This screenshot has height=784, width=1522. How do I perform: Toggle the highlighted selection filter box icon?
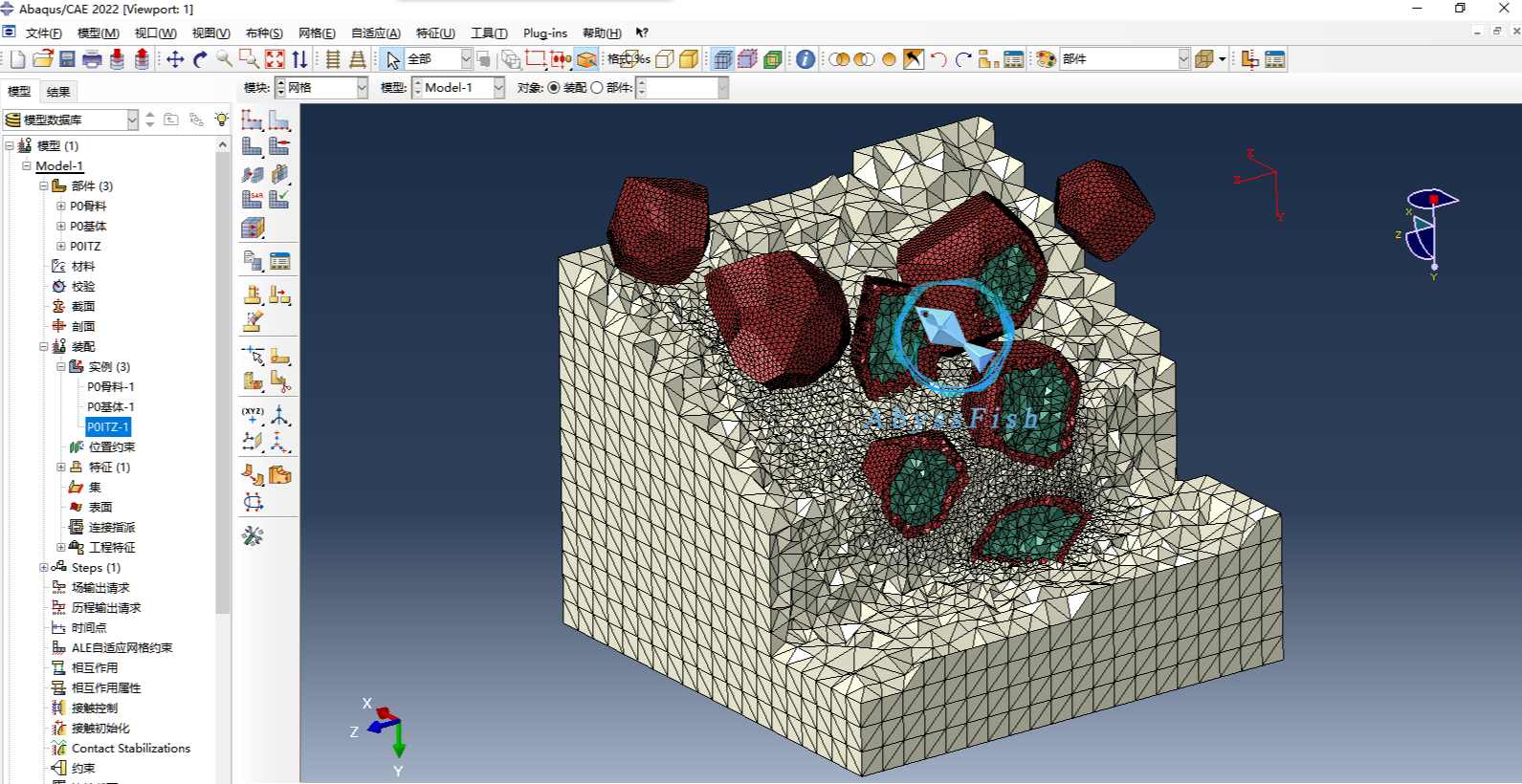pos(586,59)
